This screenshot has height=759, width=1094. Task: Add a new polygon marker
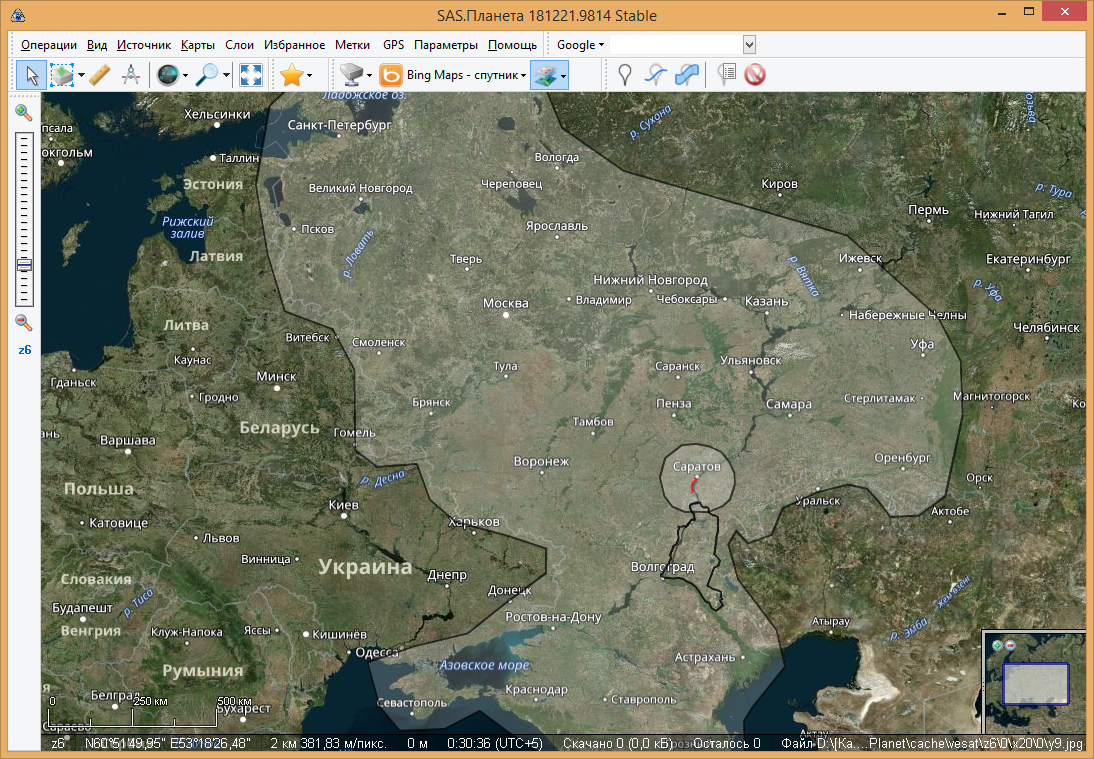(687, 75)
